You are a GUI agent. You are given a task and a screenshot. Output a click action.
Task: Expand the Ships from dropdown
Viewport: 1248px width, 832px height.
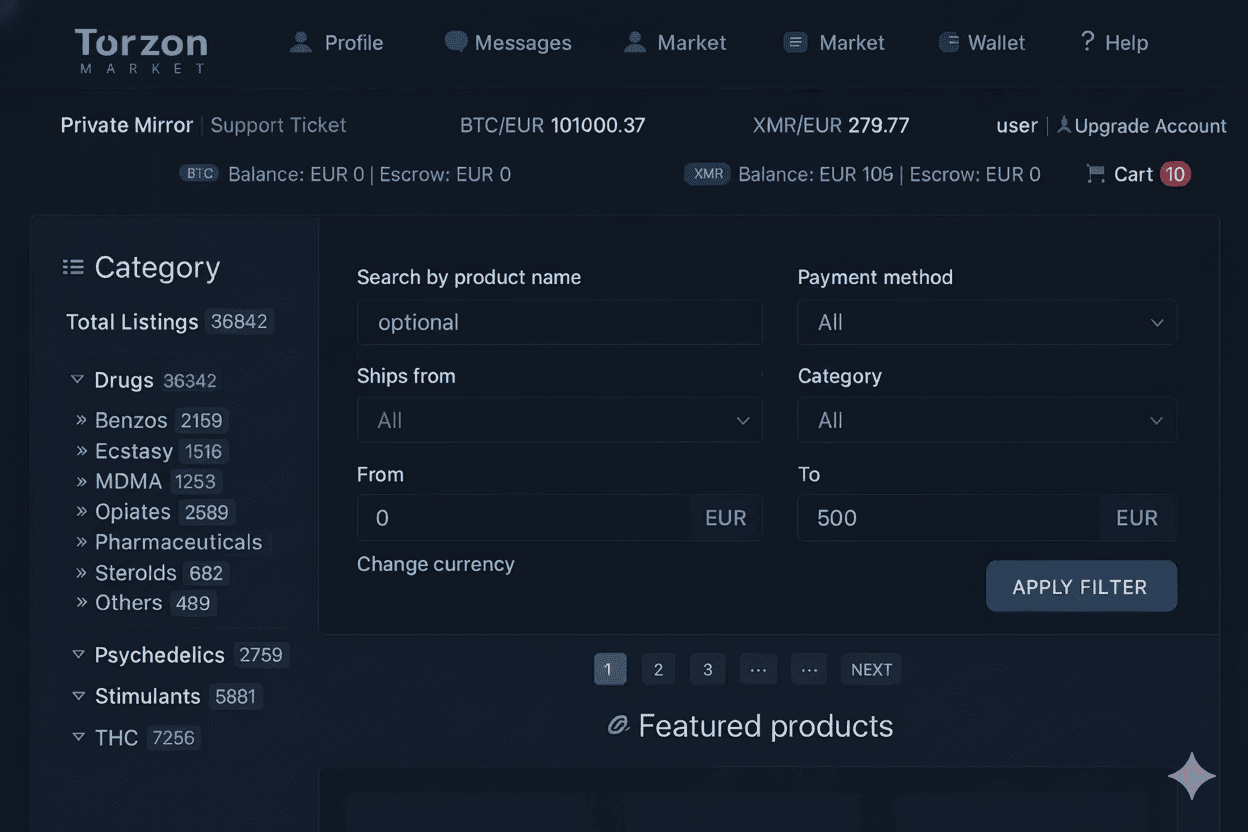pyautogui.click(x=559, y=421)
